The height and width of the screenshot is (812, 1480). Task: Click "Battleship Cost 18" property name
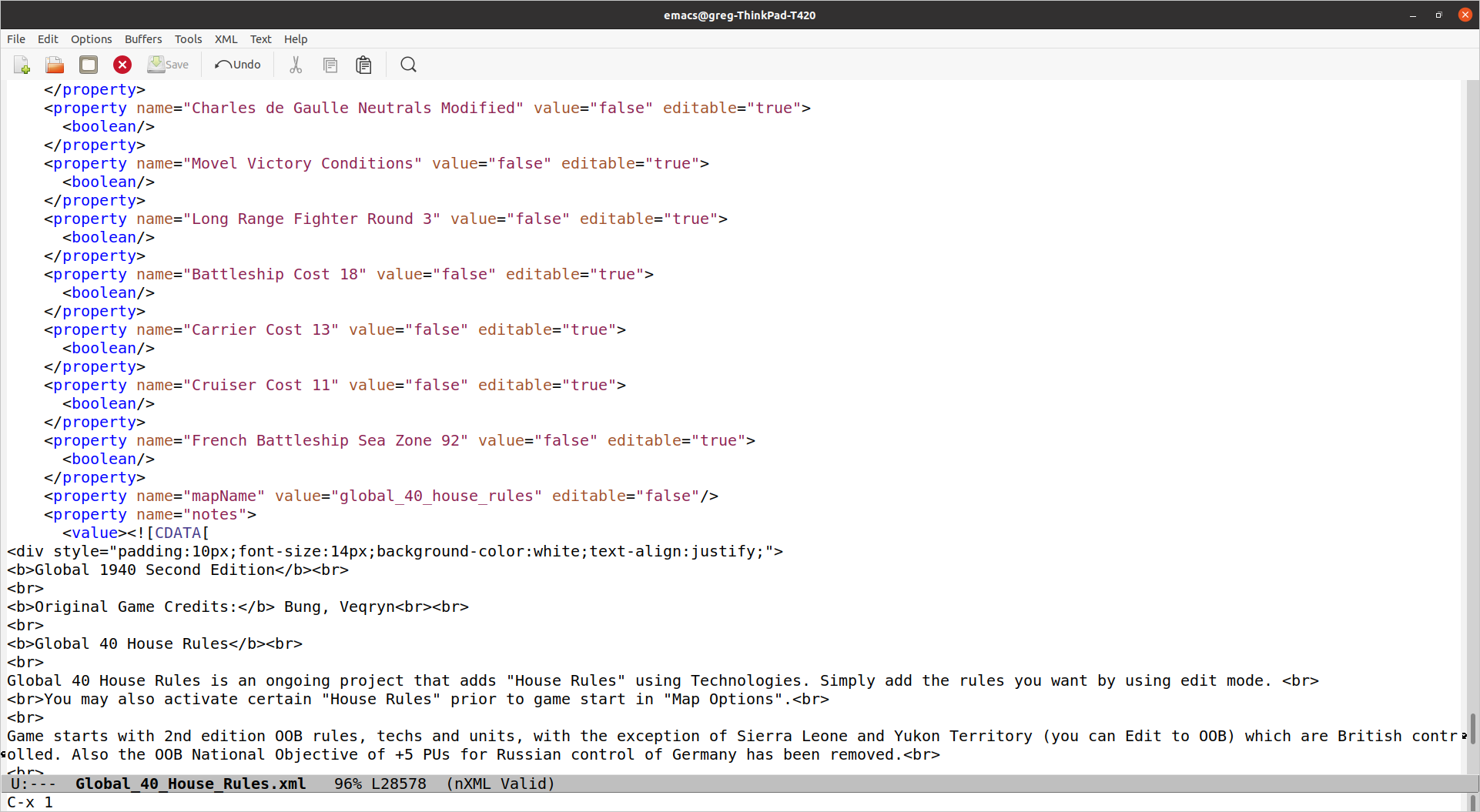tap(275, 274)
